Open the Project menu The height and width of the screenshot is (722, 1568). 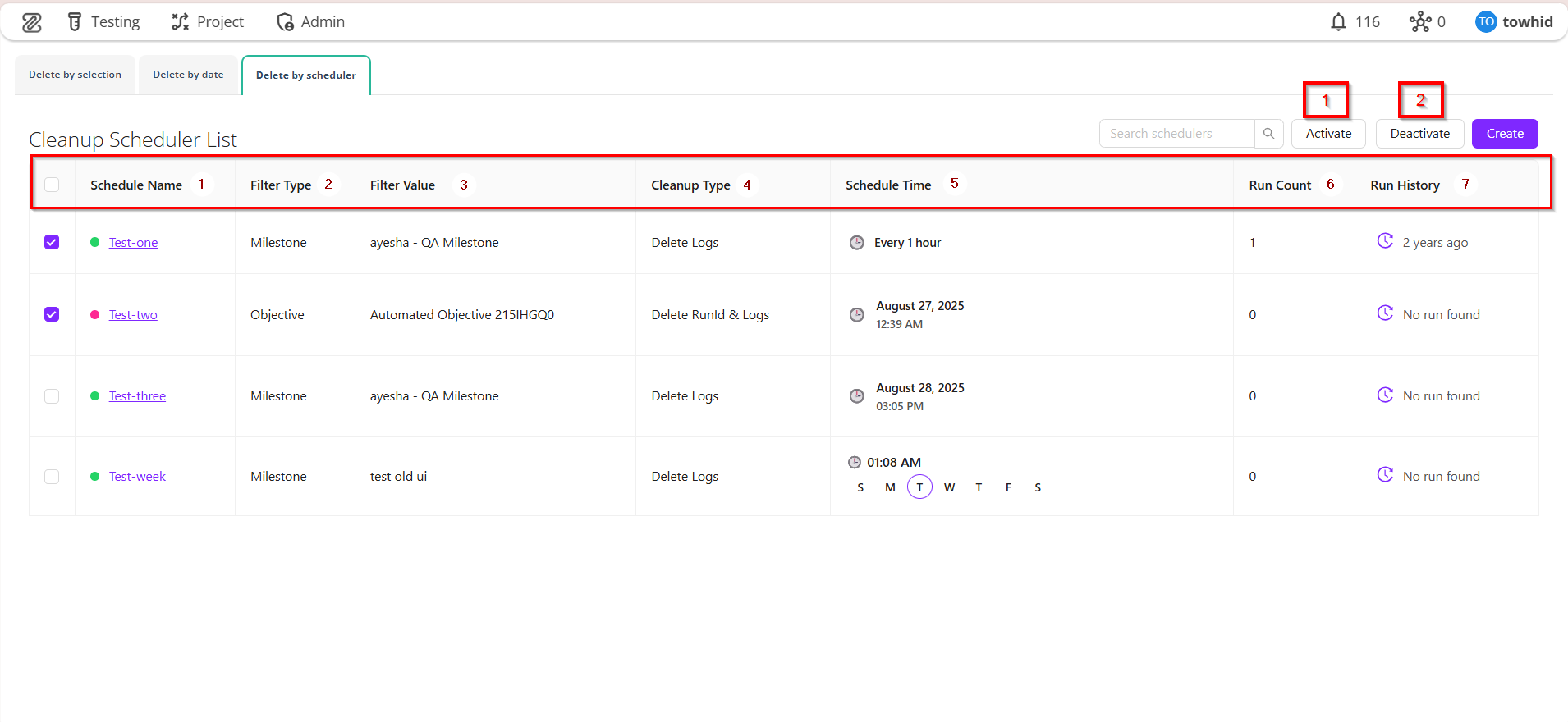(208, 22)
